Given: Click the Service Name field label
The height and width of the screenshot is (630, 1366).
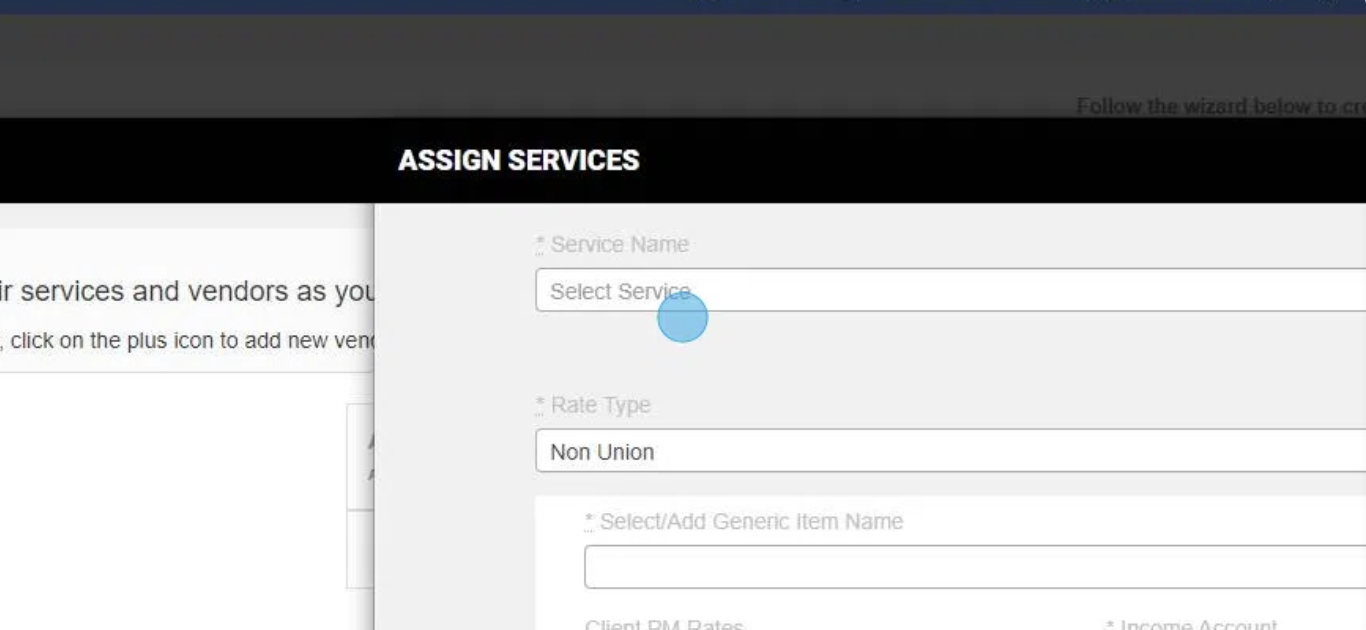Looking at the screenshot, I should point(619,244).
